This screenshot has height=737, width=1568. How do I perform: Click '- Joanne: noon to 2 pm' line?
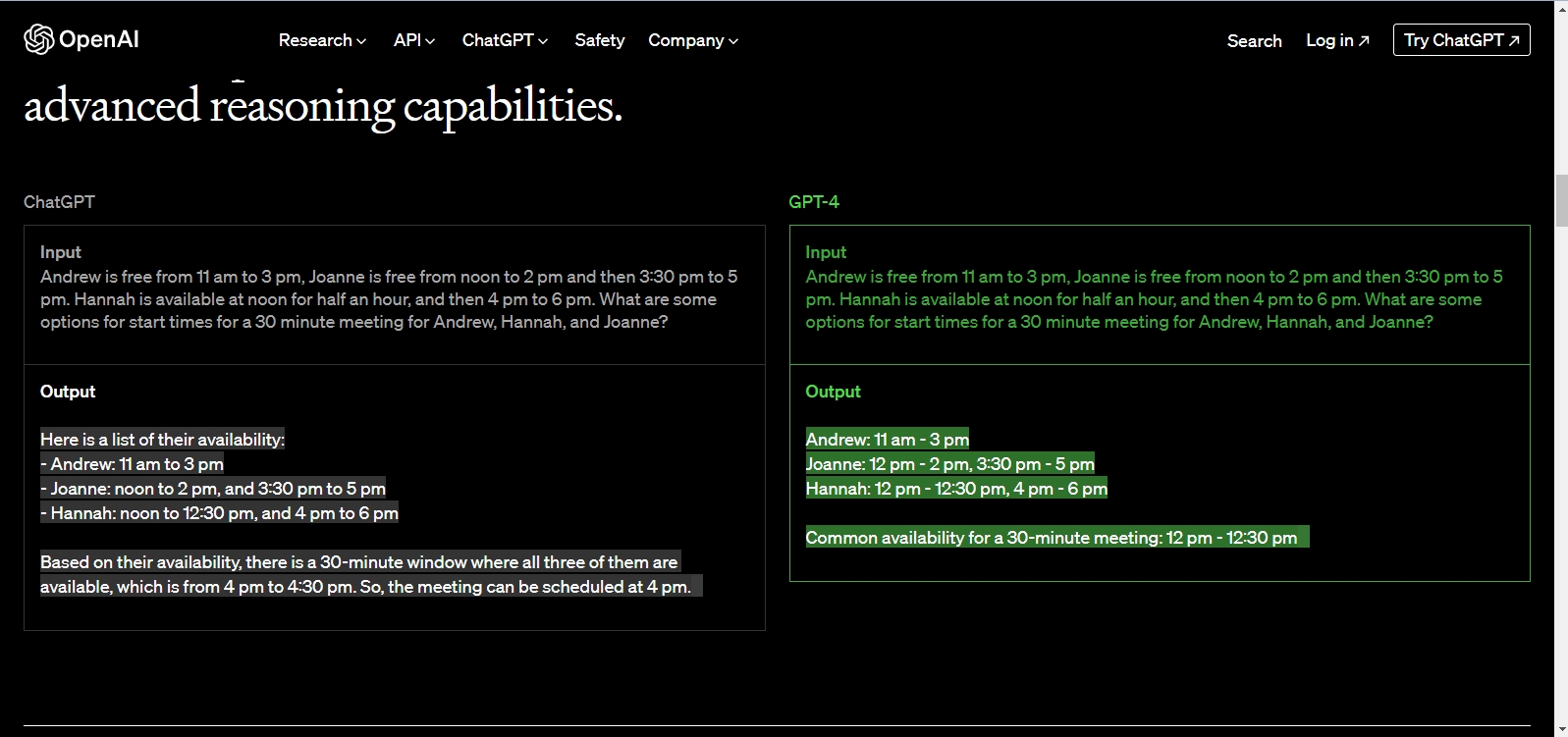[x=213, y=489]
